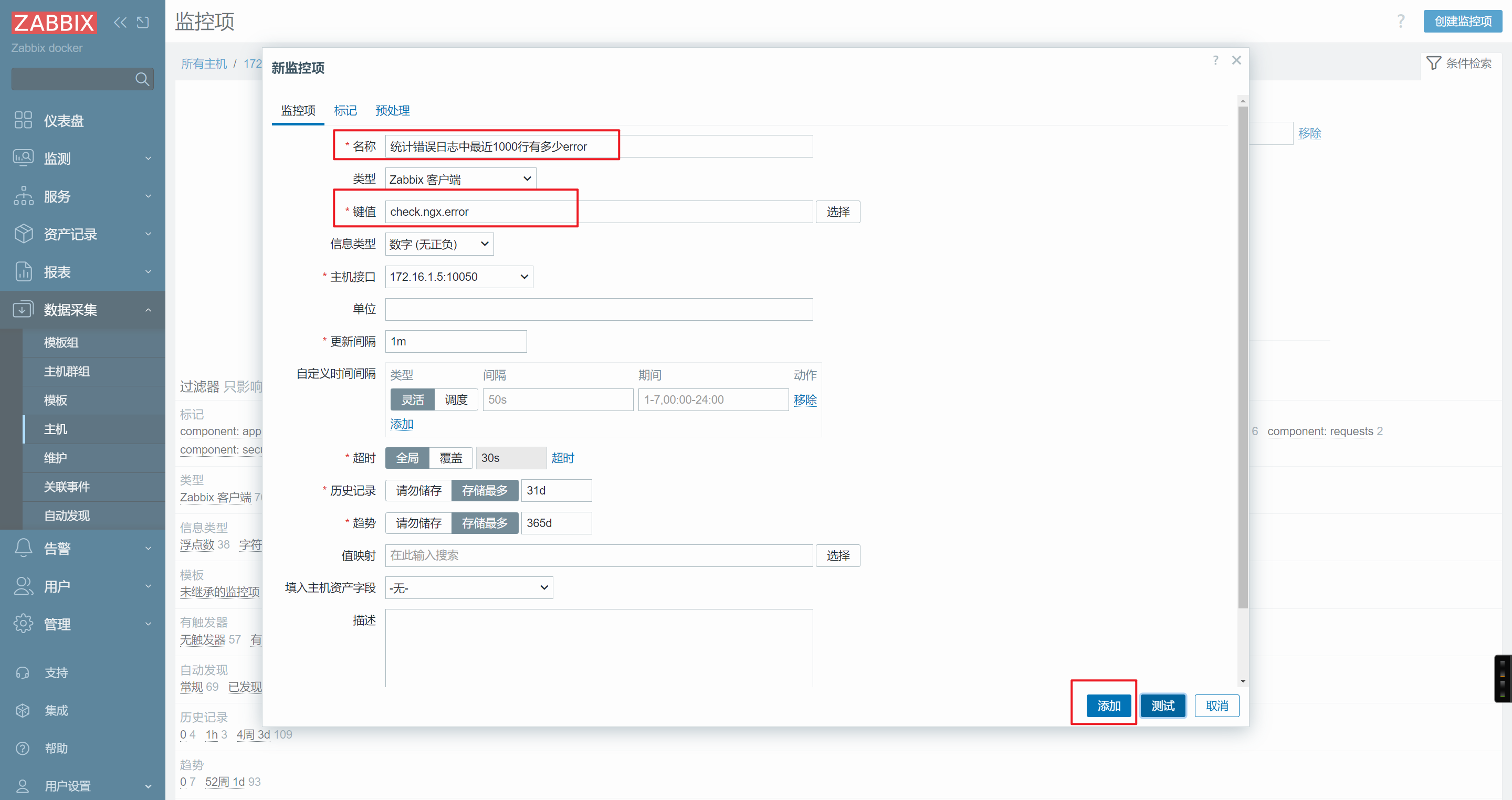The image size is (1512, 800).
Task: Select 灵活 interval type
Action: point(413,399)
